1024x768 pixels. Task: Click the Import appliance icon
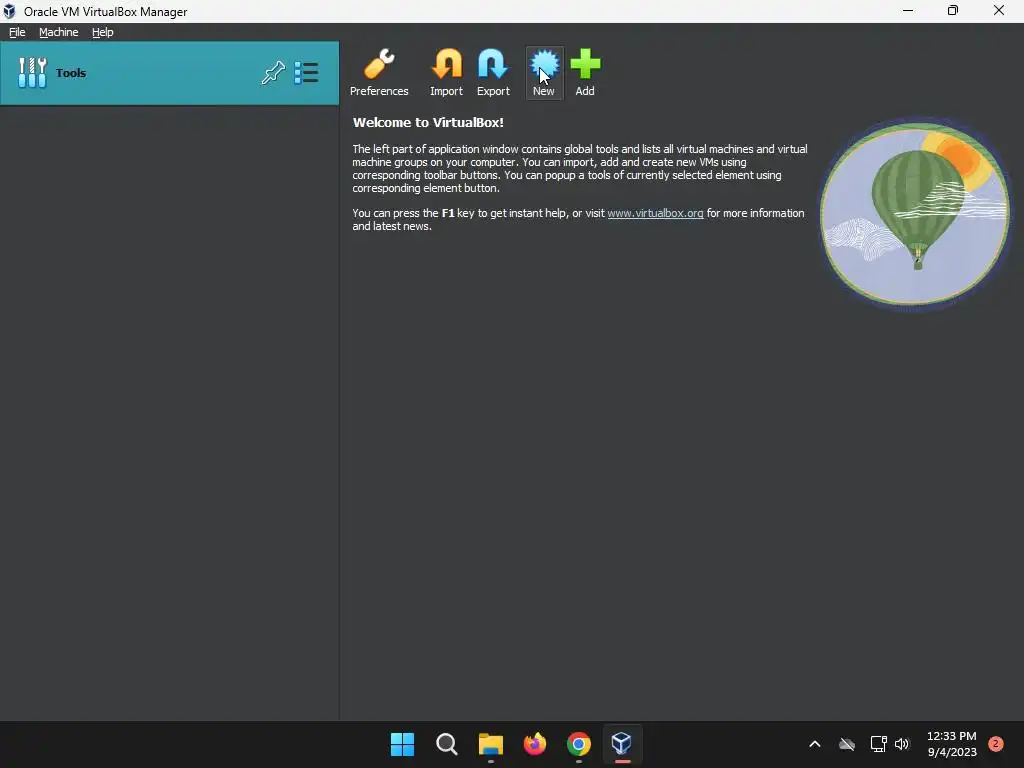pos(447,72)
